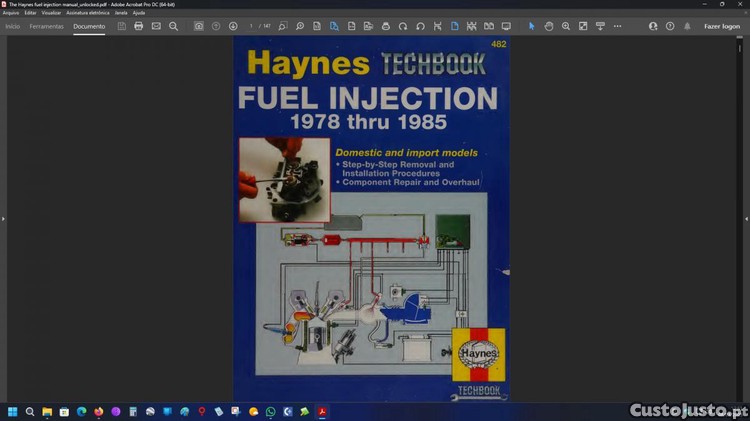Open WhatsApp from the Windows taskbar
The width and height of the screenshot is (750, 421).
coord(271,411)
